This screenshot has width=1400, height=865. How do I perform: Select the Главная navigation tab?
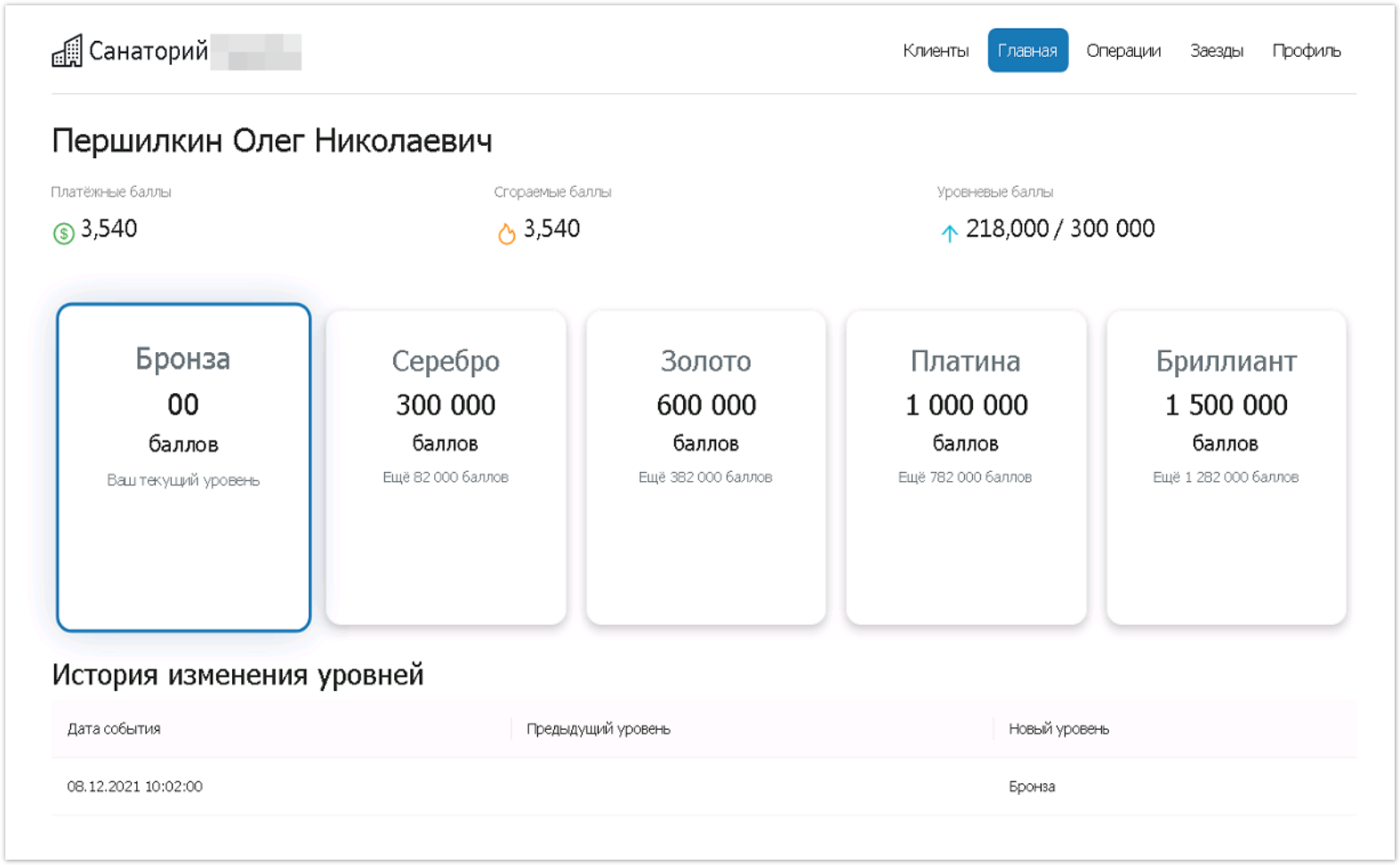[1026, 51]
